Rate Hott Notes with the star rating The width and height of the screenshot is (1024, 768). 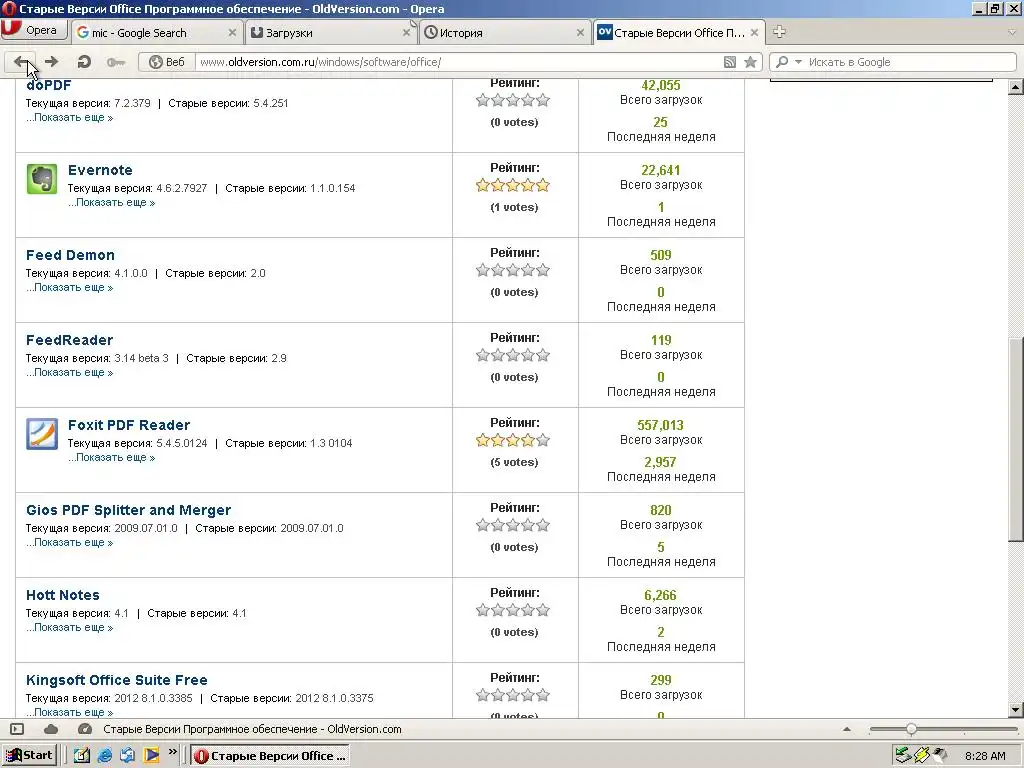(x=513, y=610)
